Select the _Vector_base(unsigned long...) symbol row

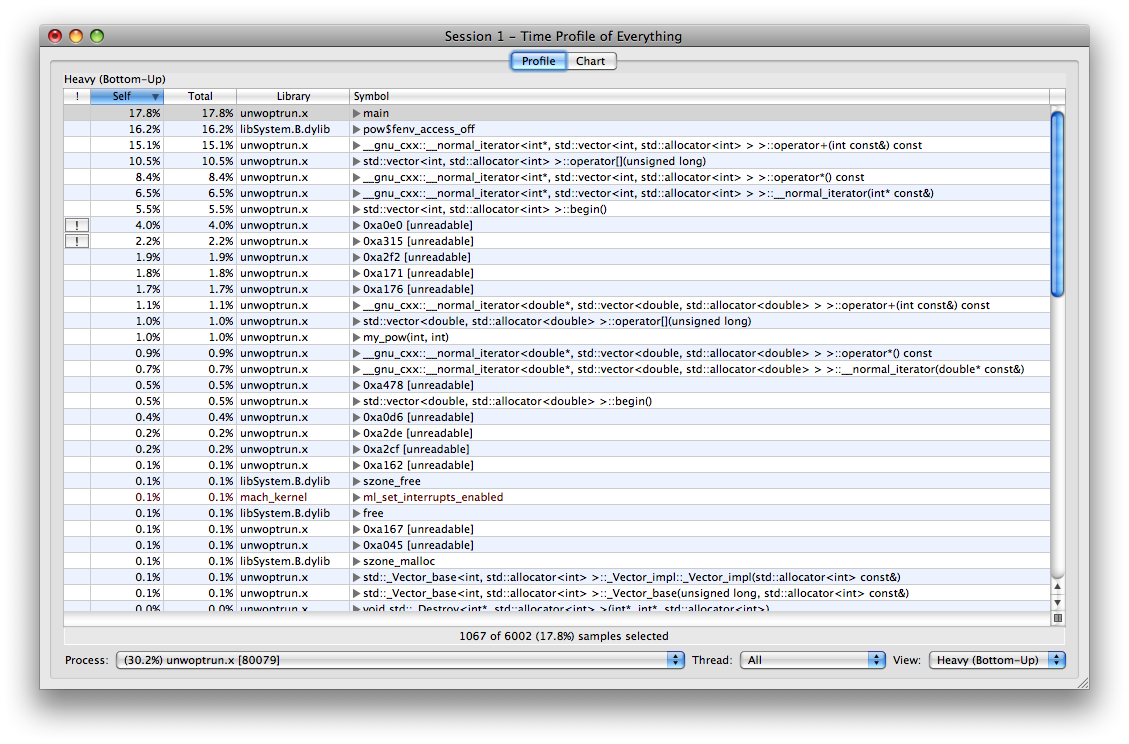click(557, 593)
